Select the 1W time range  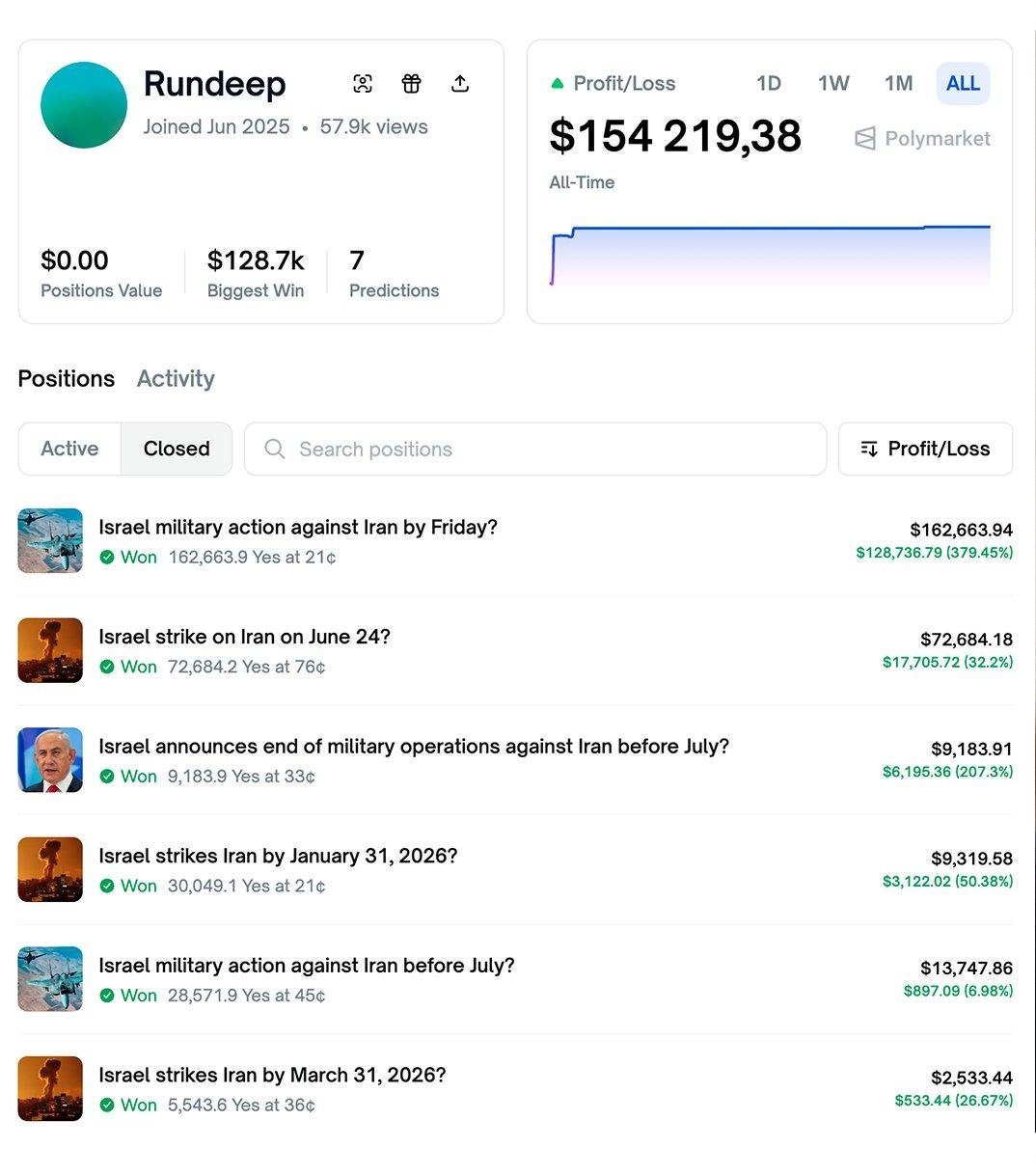point(833,84)
